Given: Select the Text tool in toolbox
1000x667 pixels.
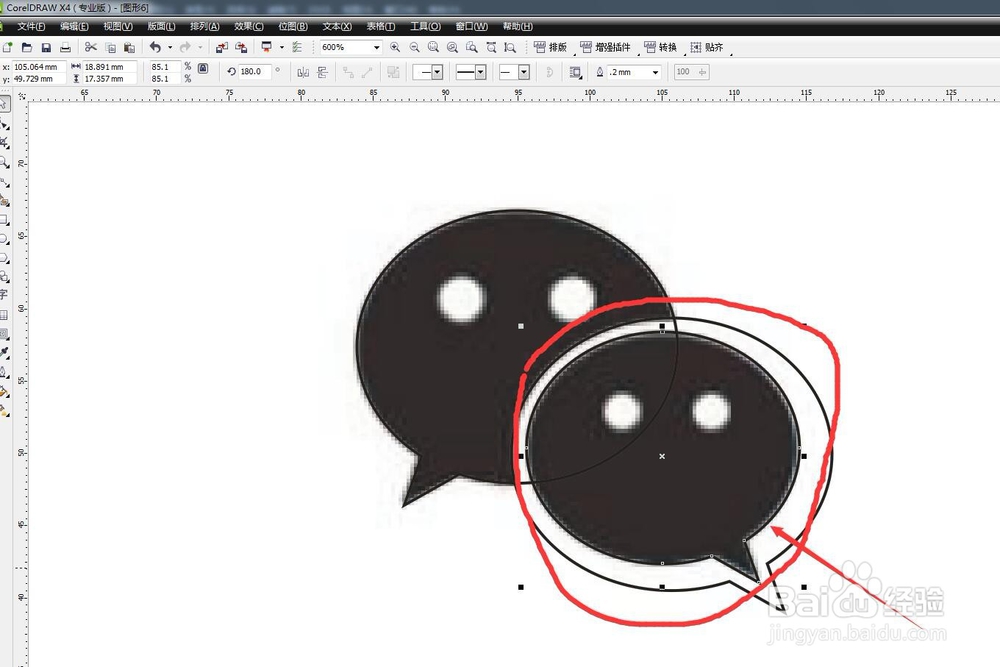Looking at the screenshot, I should pos(4,295).
